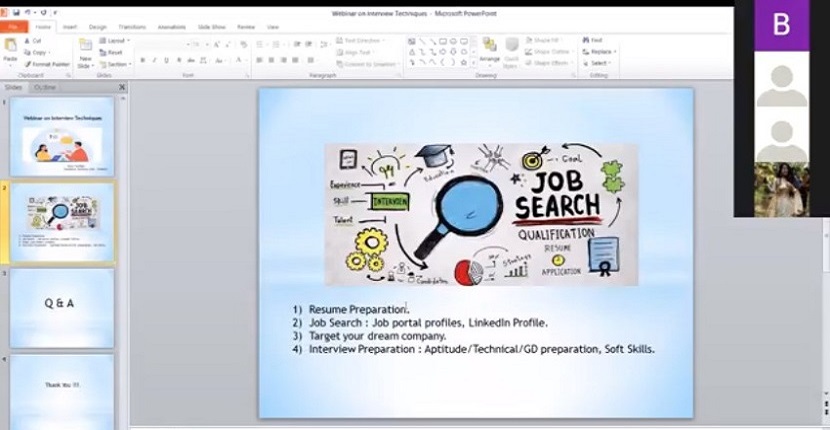Toggle Align Text Right
Image resolution: width=830 pixels, height=430 pixels.
point(284,60)
